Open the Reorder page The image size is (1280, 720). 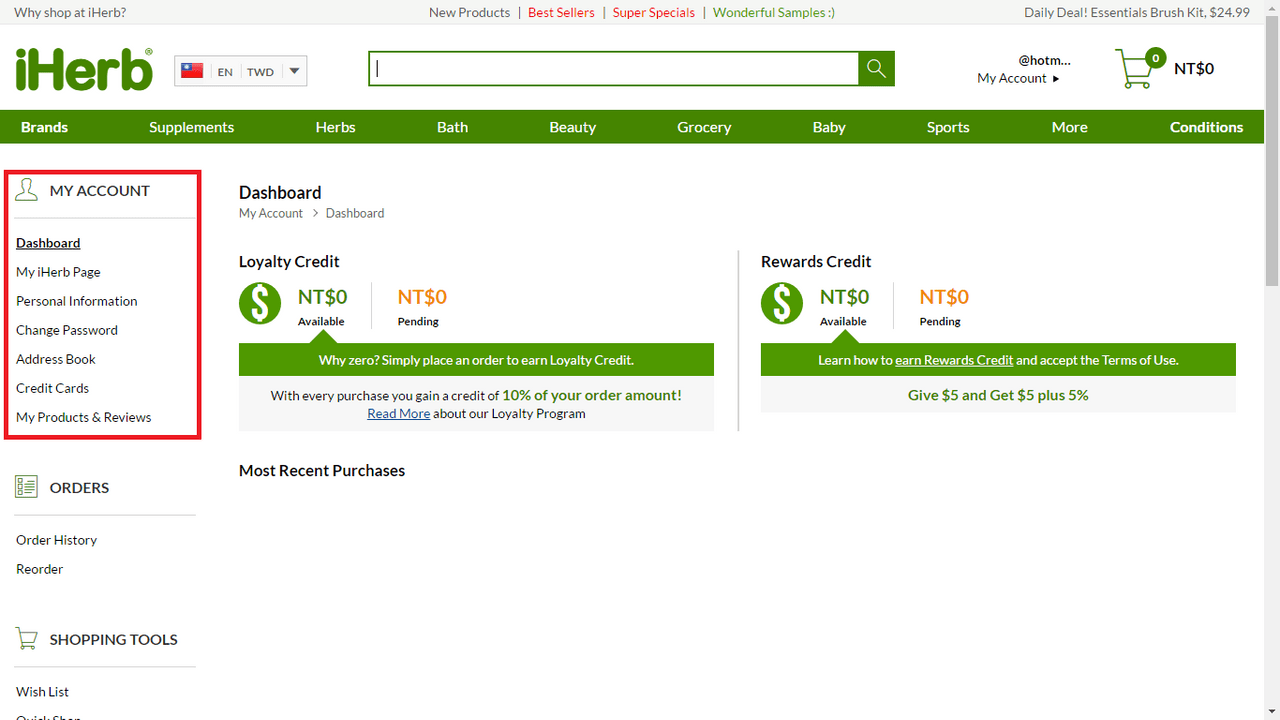pos(40,569)
